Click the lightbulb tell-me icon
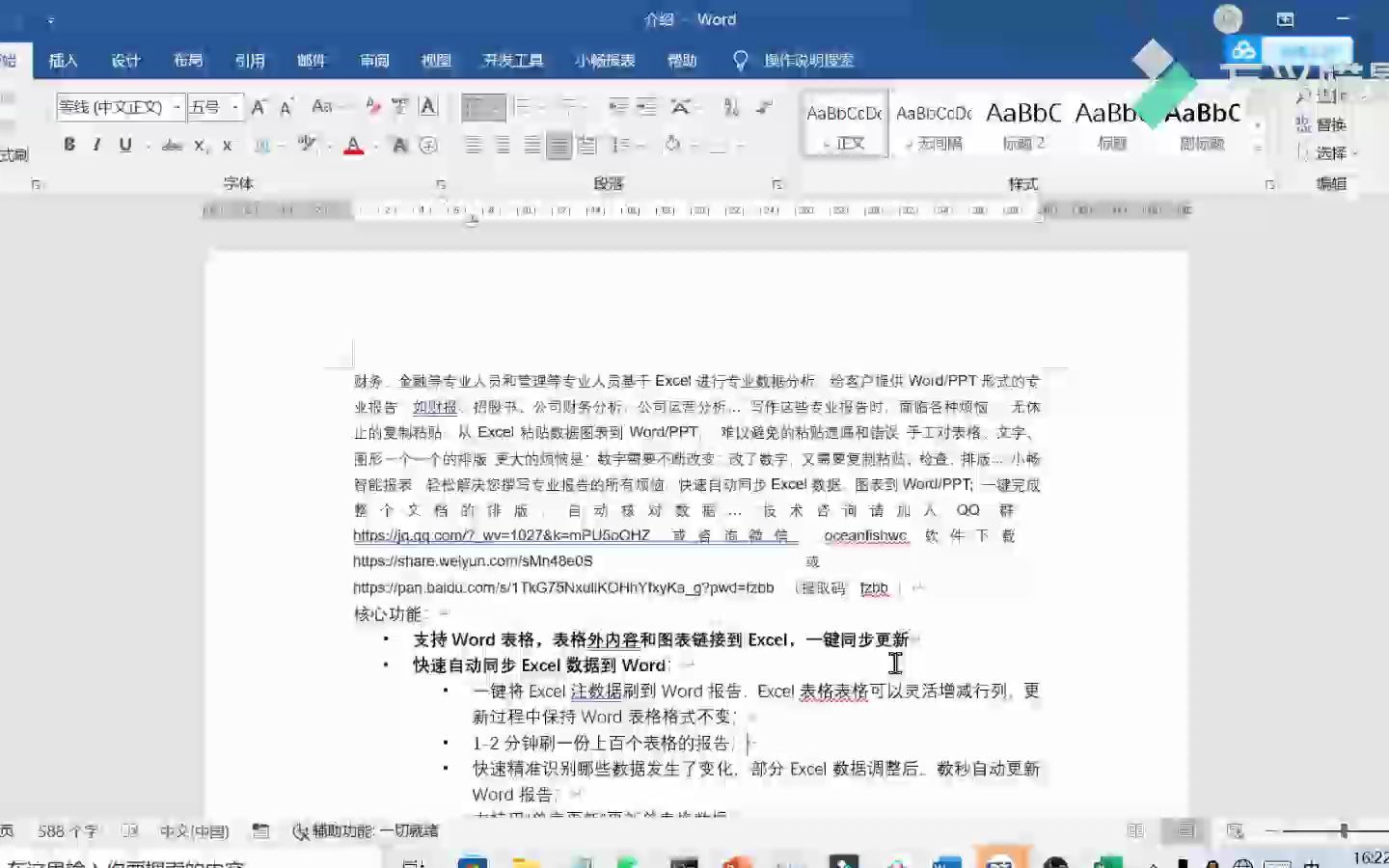The height and width of the screenshot is (868, 1389). coord(740,61)
